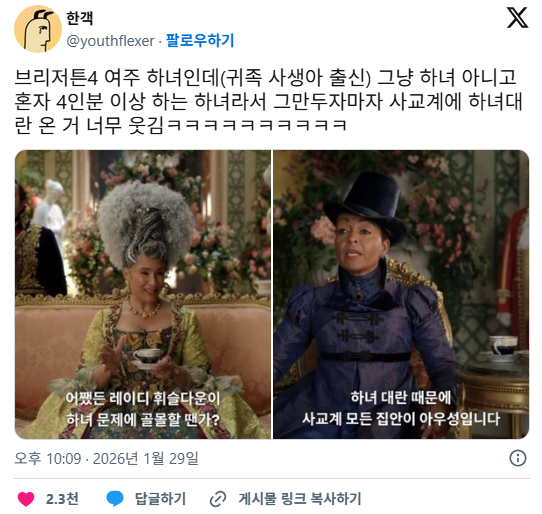The height and width of the screenshot is (514, 542).
Task: Open the 한객 display name
Action: tap(80, 18)
